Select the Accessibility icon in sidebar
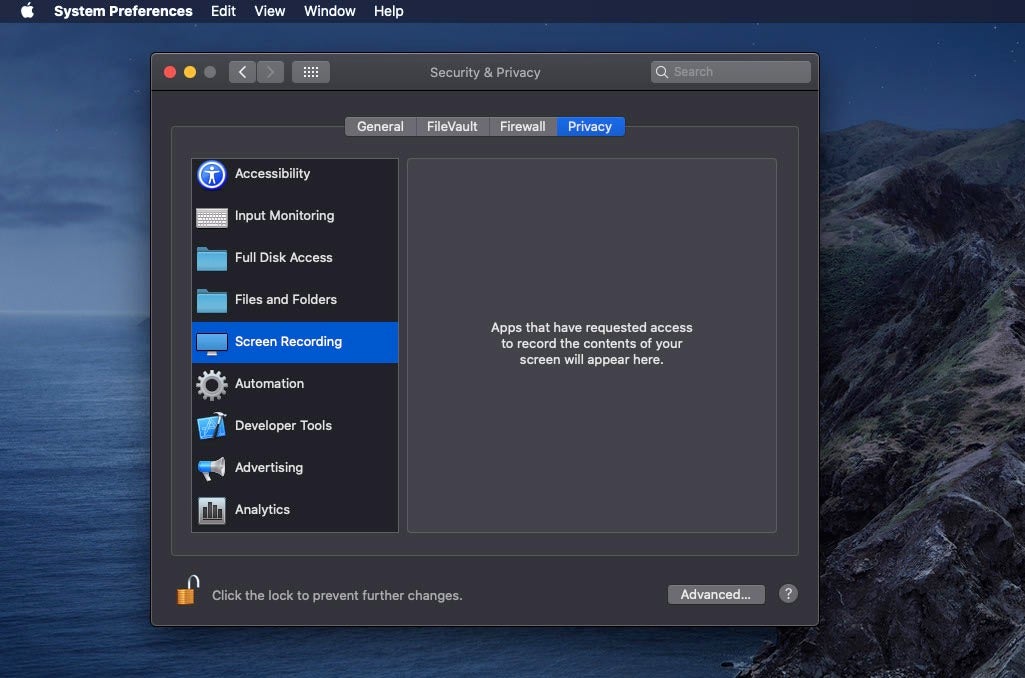The height and width of the screenshot is (678, 1025). coord(211,174)
